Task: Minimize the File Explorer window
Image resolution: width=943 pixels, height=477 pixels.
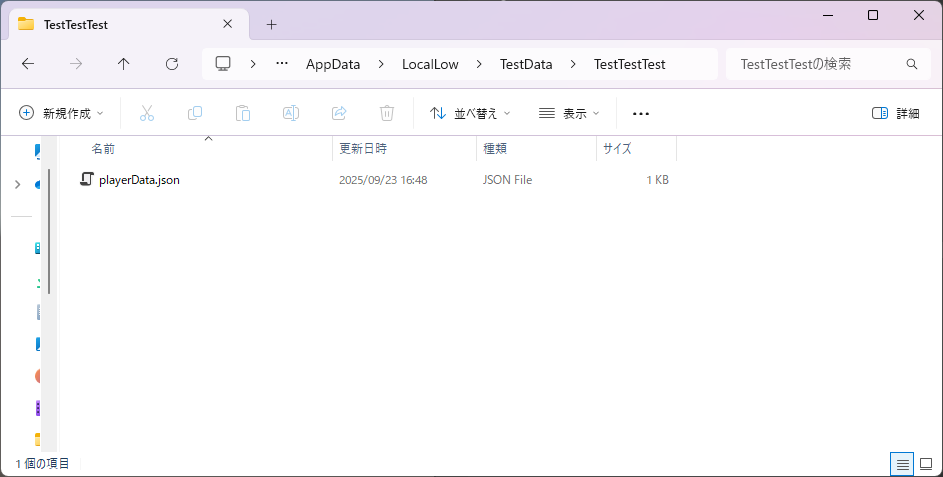Action: 828,16
